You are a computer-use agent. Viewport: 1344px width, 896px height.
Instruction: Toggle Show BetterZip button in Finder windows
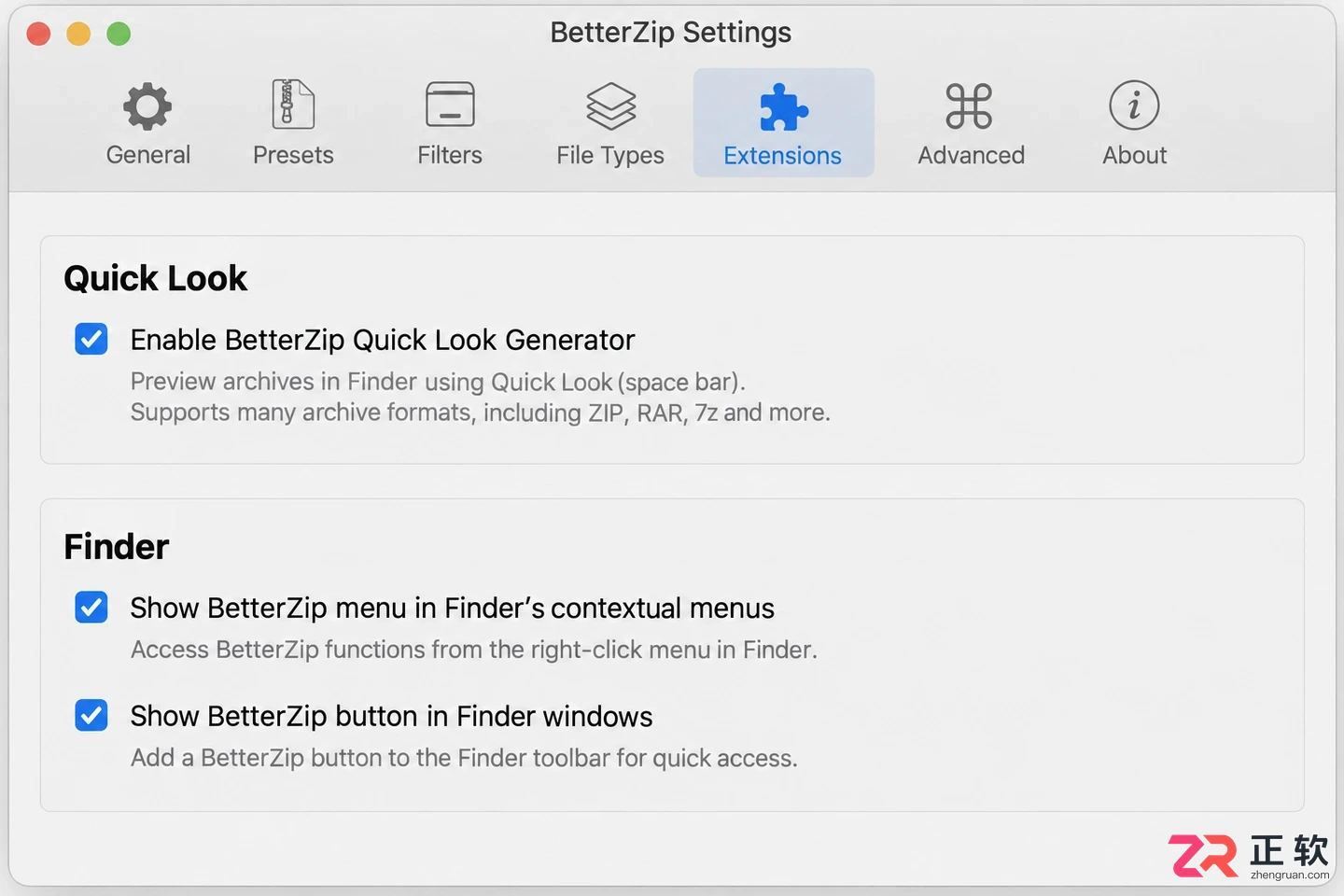91,716
